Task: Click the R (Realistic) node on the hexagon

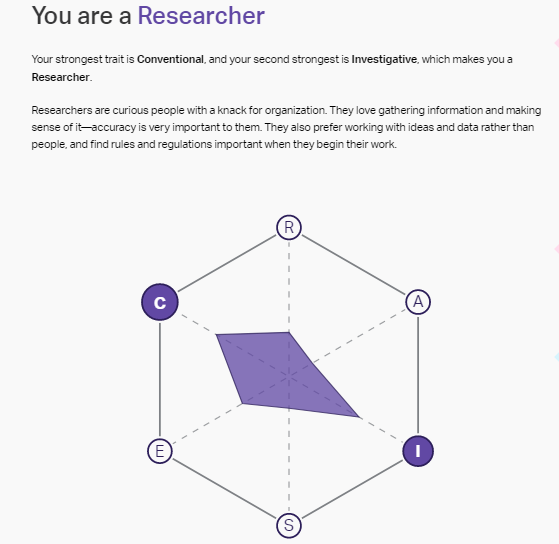Action: [289, 227]
